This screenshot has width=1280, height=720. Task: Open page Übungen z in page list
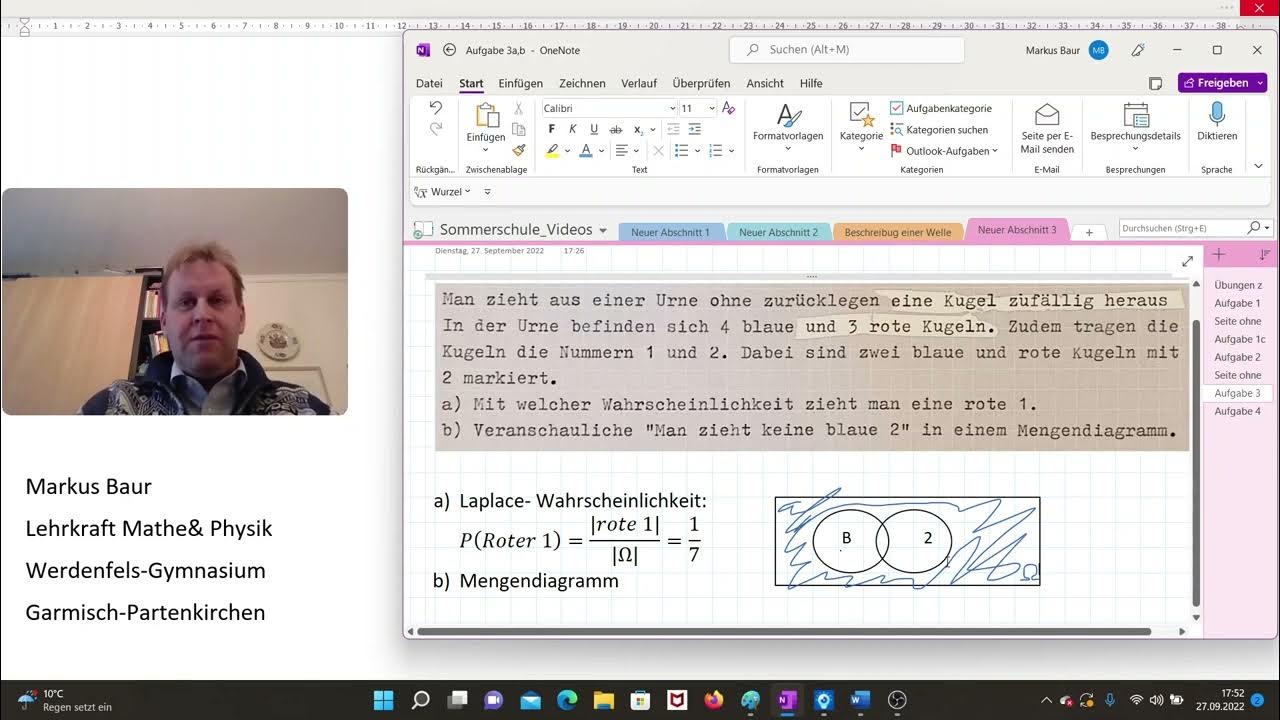click(1238, 285)
